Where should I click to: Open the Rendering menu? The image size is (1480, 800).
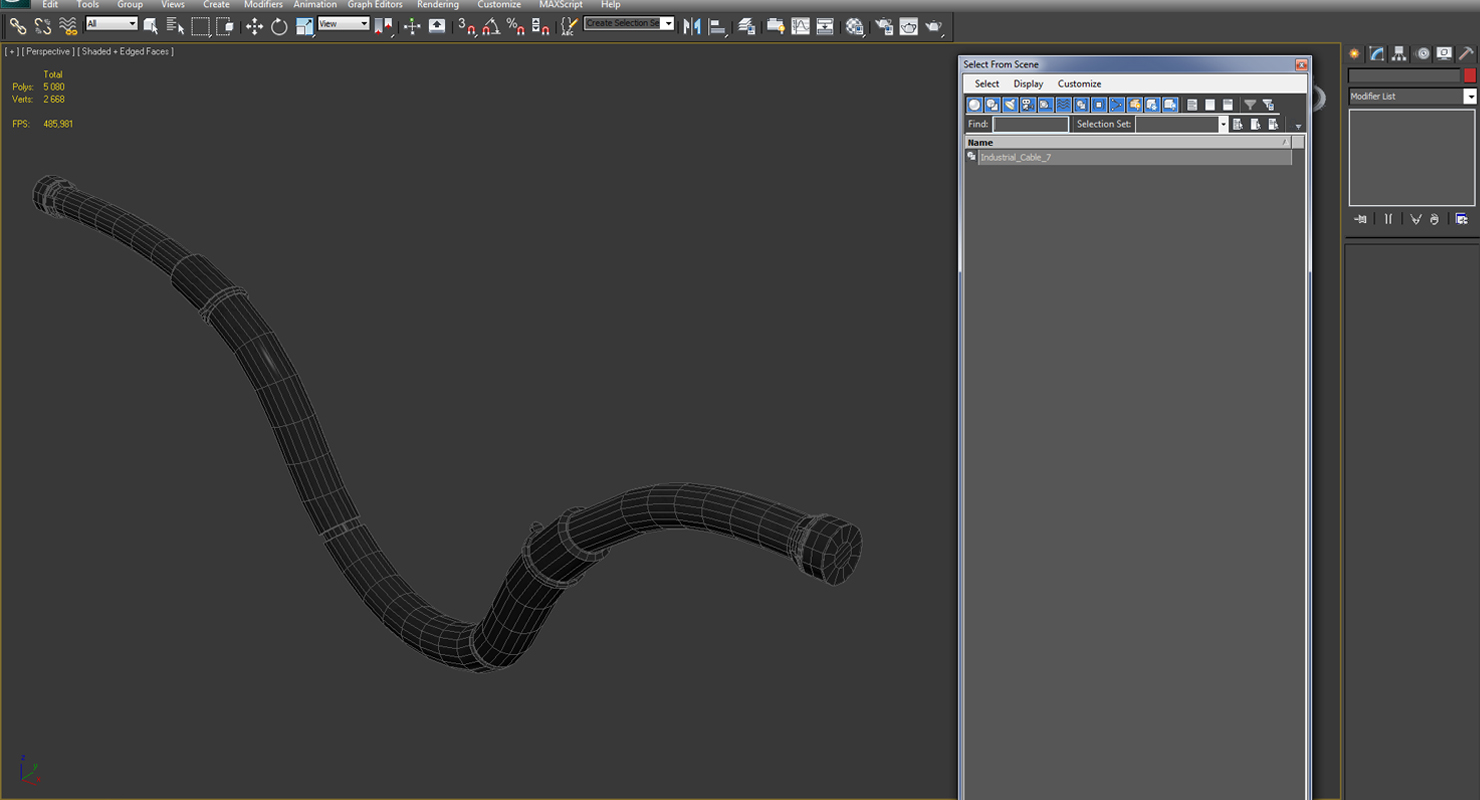(x=438, y=5)
